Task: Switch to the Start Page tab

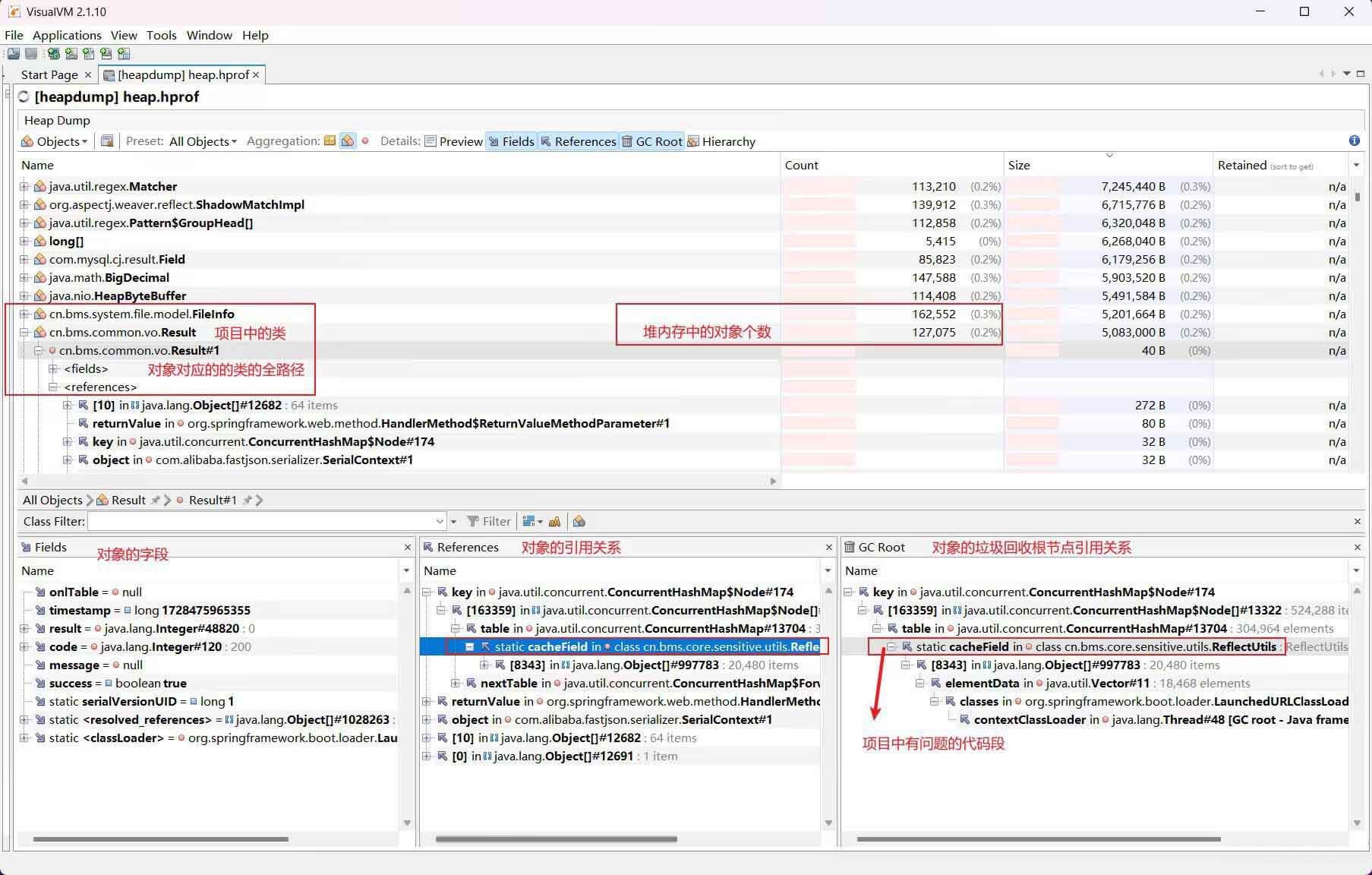Action: coord(49,74)
